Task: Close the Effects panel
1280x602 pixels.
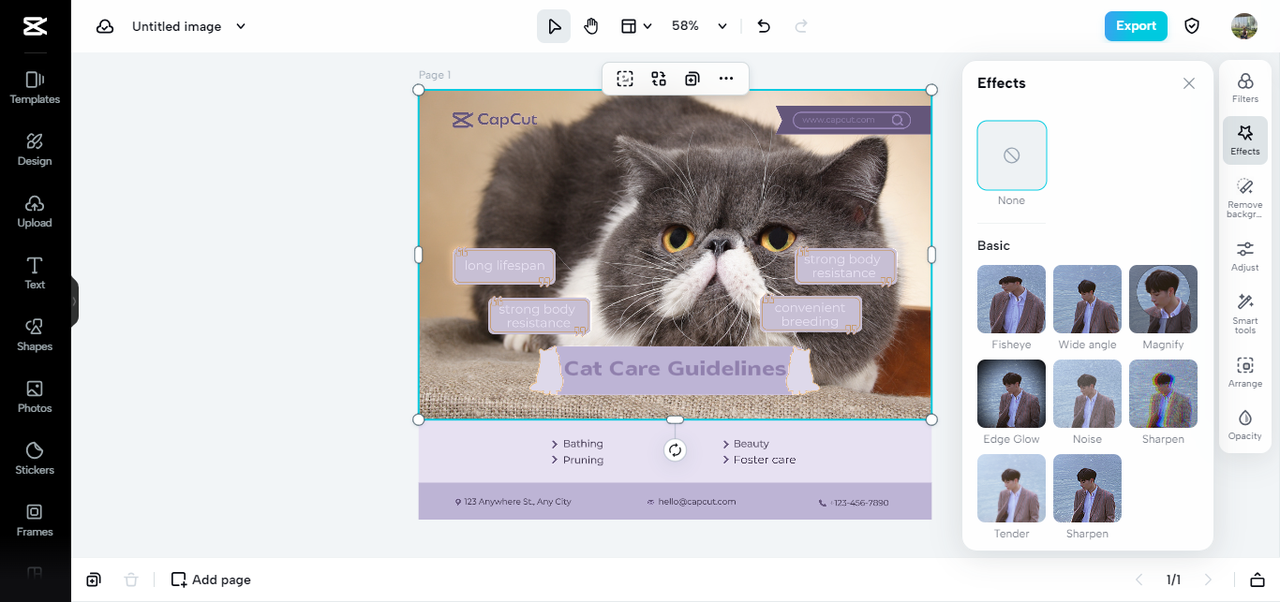Action: 1189,84
